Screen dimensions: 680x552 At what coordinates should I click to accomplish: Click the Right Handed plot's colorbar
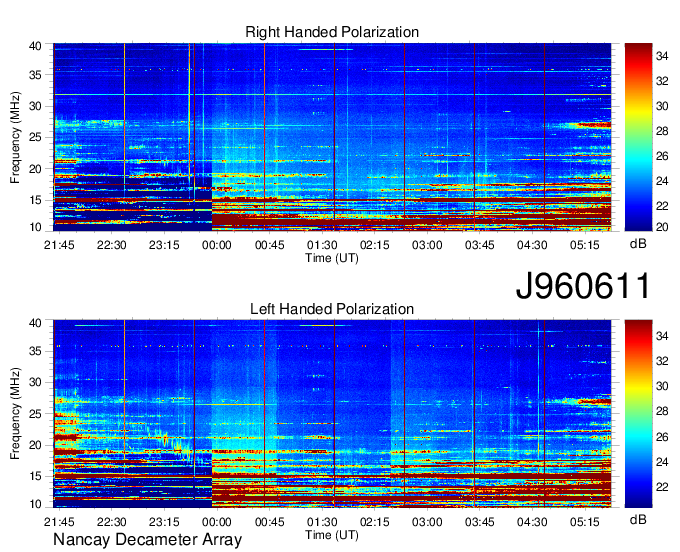click(638, 137)
